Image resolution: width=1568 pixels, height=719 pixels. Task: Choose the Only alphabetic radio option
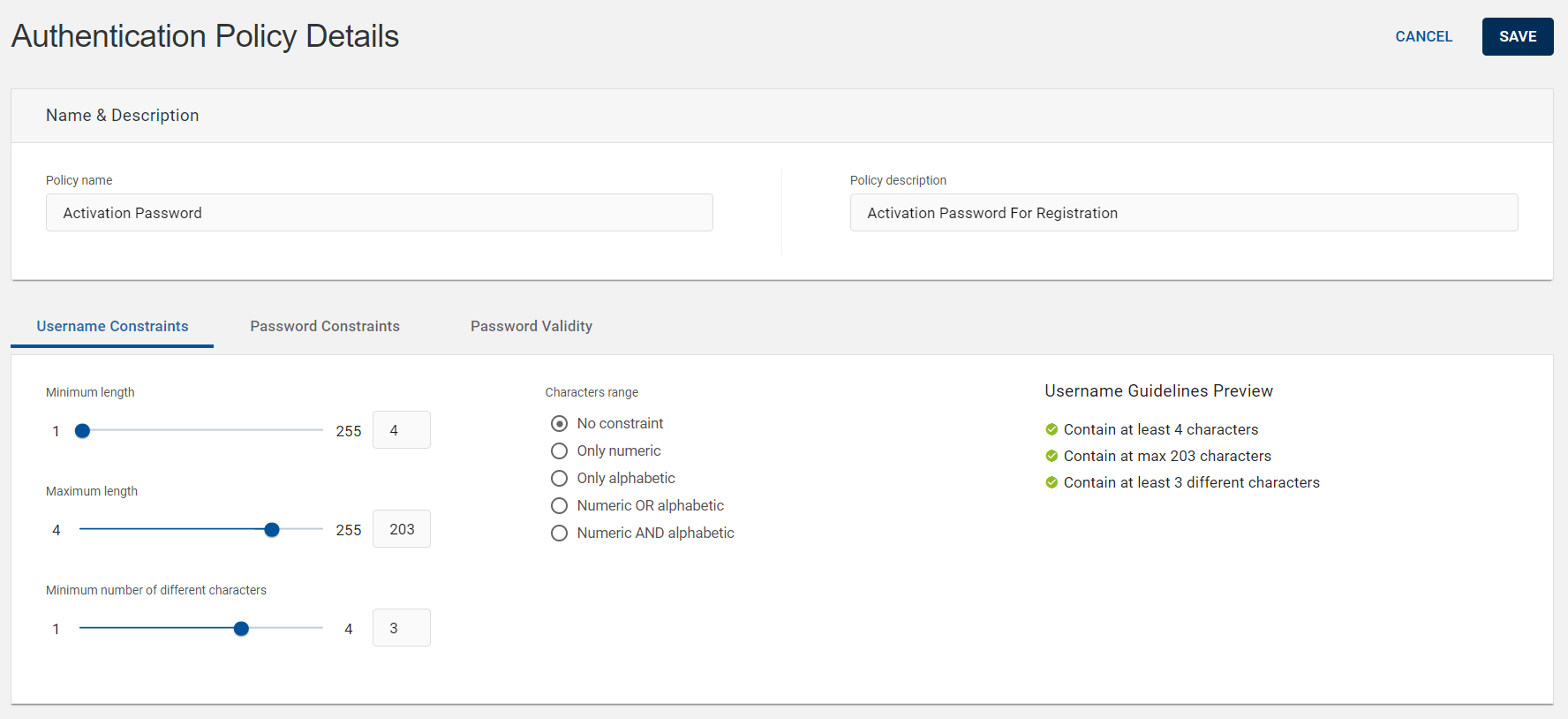[x=559, y=479]
